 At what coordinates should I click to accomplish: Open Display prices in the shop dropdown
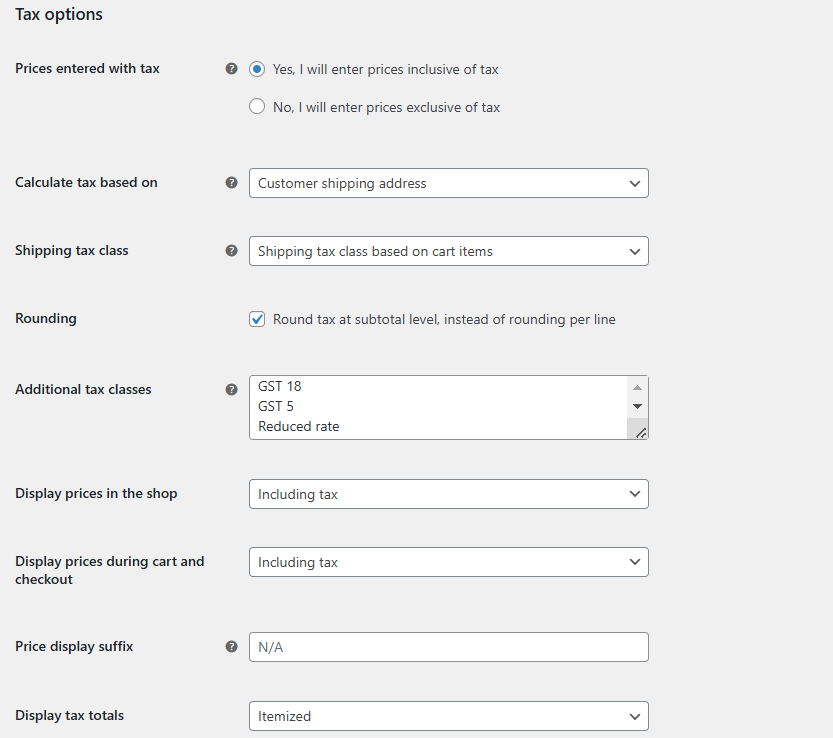click(449, 494)
